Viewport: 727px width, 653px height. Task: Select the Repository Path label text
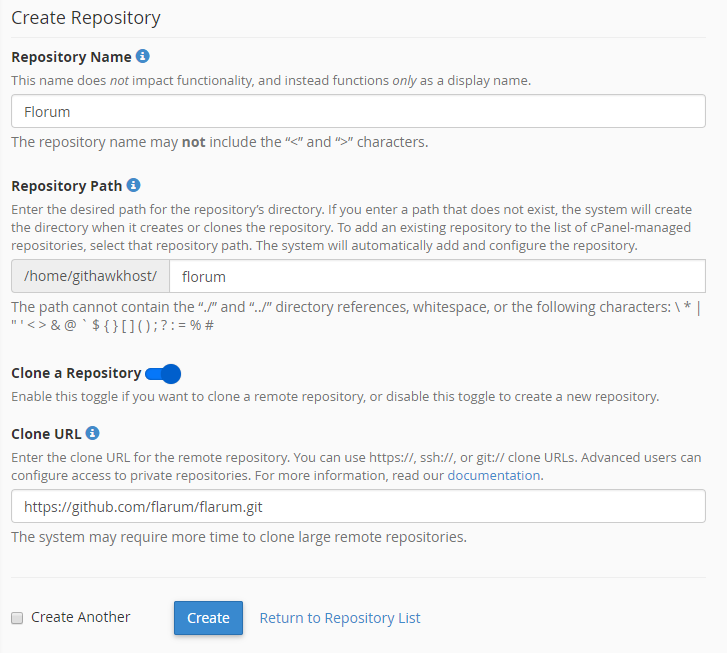66,185
